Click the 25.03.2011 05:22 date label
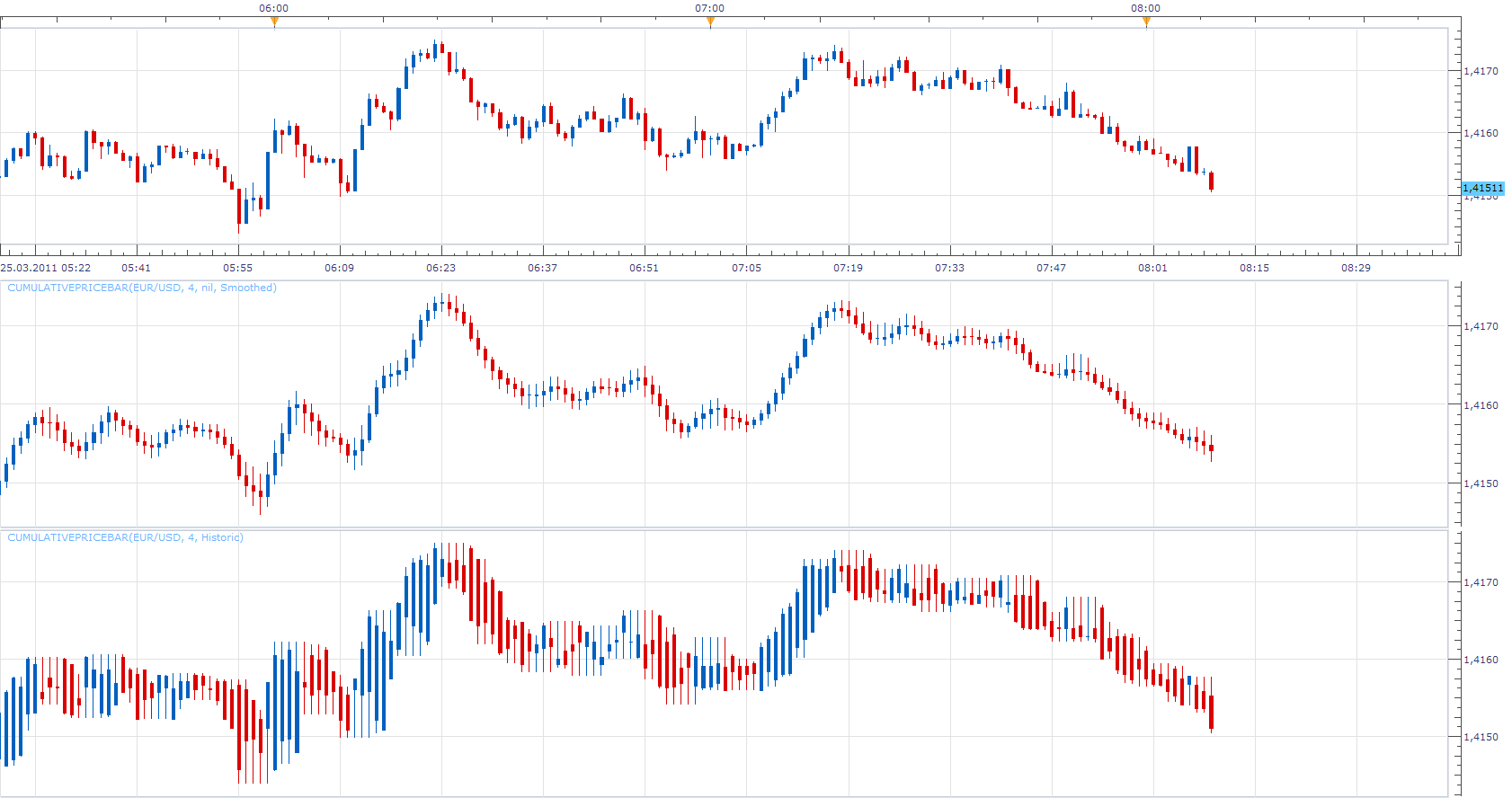 click(46, 268)
